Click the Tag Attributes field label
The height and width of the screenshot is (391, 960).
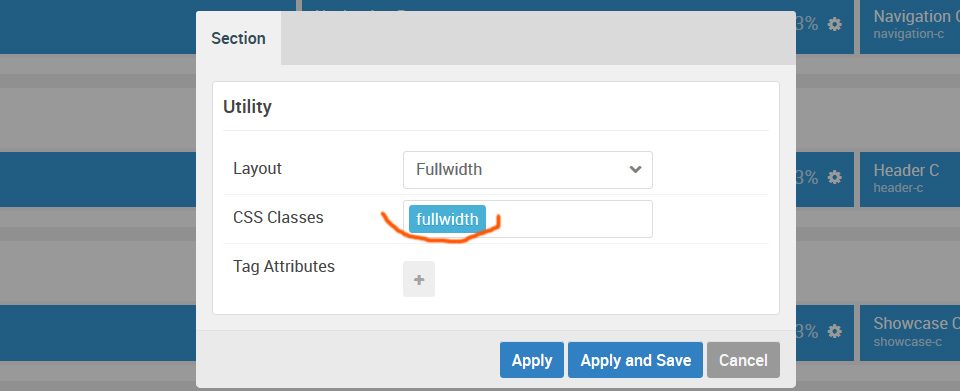tap(284, 266)
